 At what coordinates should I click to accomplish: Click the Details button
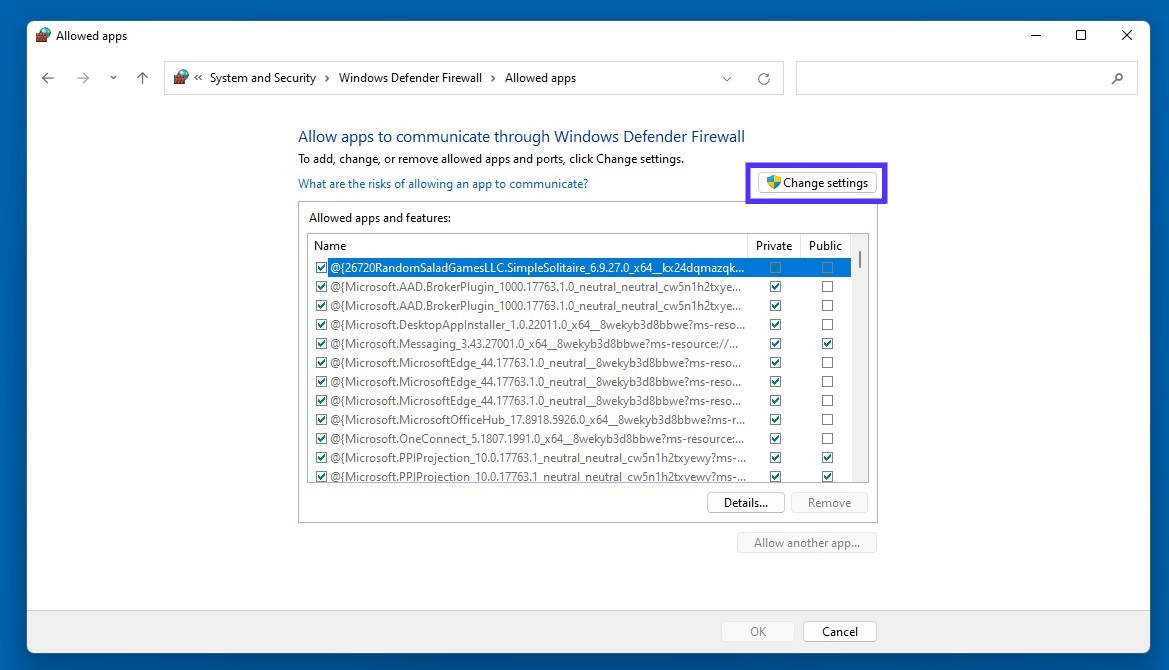point(746,502)
